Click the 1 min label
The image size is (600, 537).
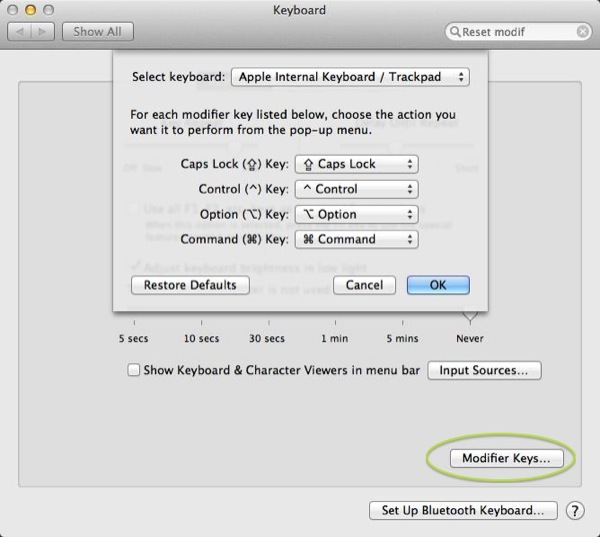point(334,338)
